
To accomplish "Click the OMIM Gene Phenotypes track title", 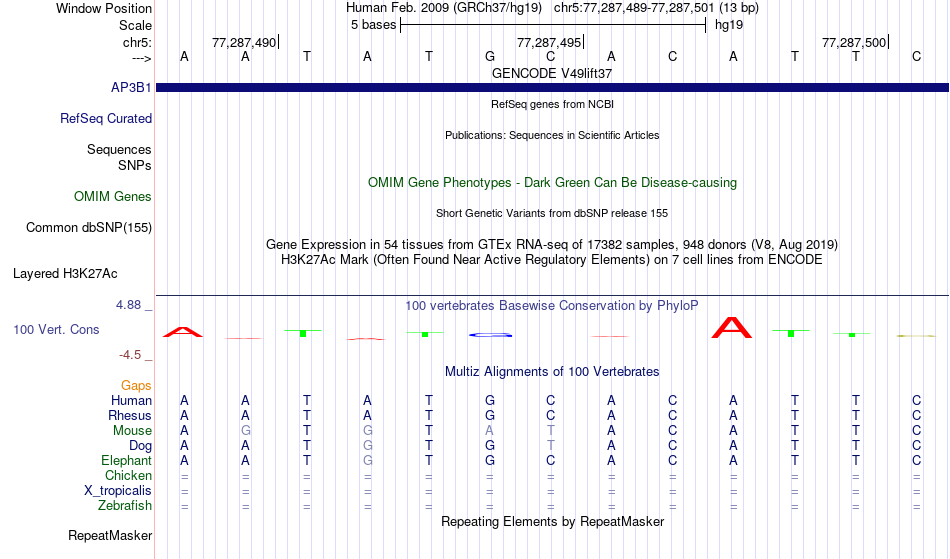I will 552,182.
